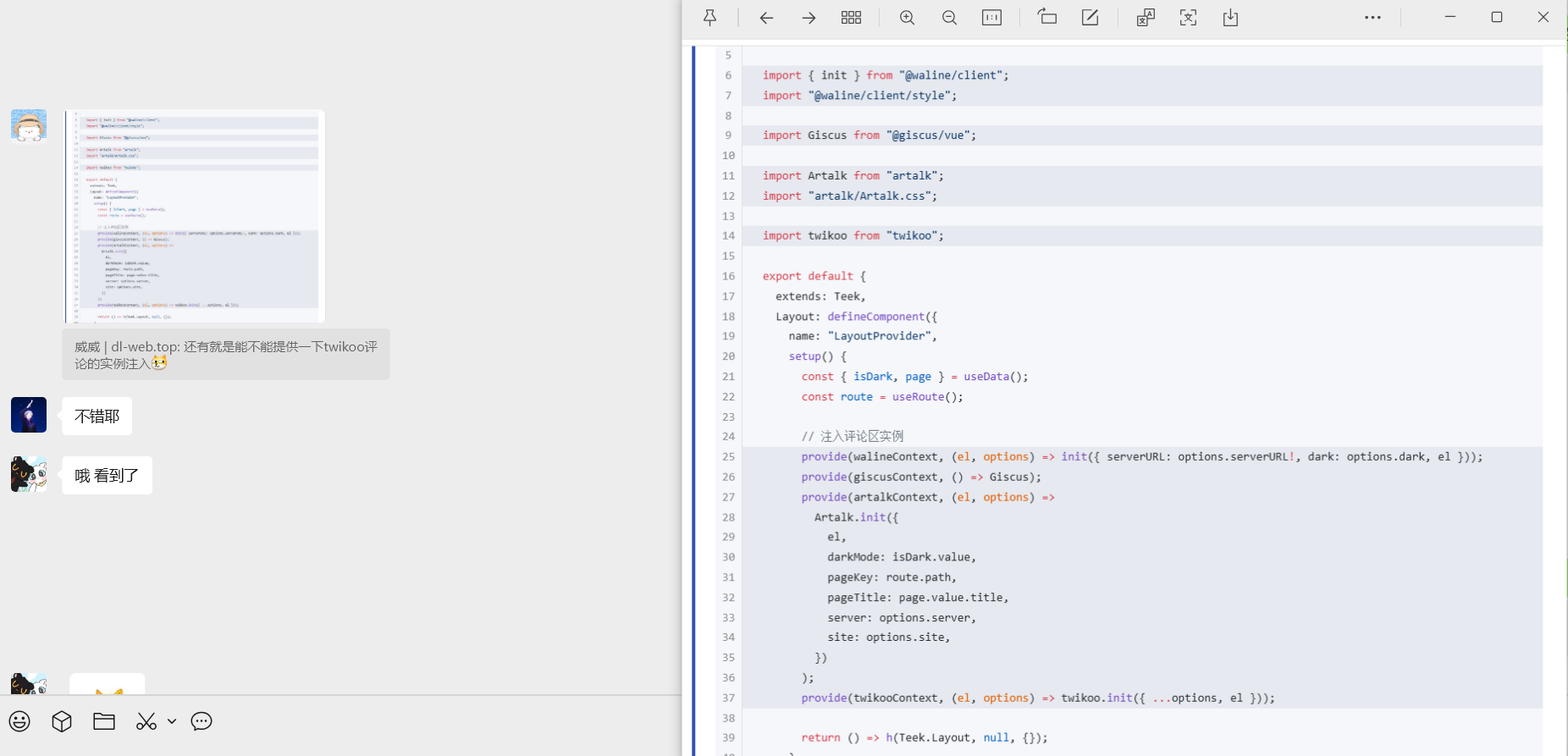The width and height of the screenshot is (1568, 756).
Task: Zoom out of the code image
Action: (x=949, y=18)
